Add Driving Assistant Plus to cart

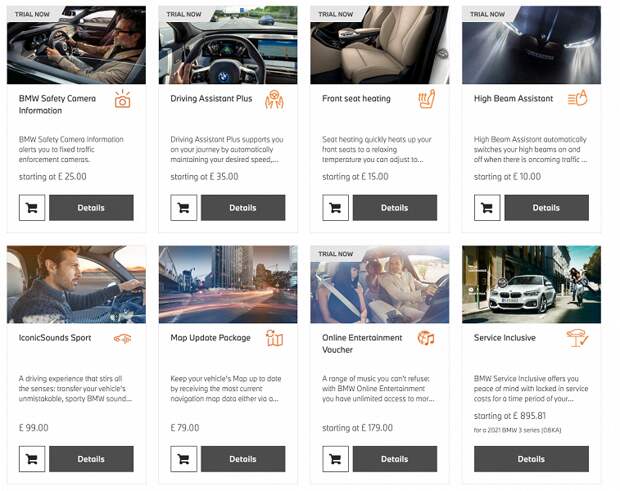tap(183, 208)
